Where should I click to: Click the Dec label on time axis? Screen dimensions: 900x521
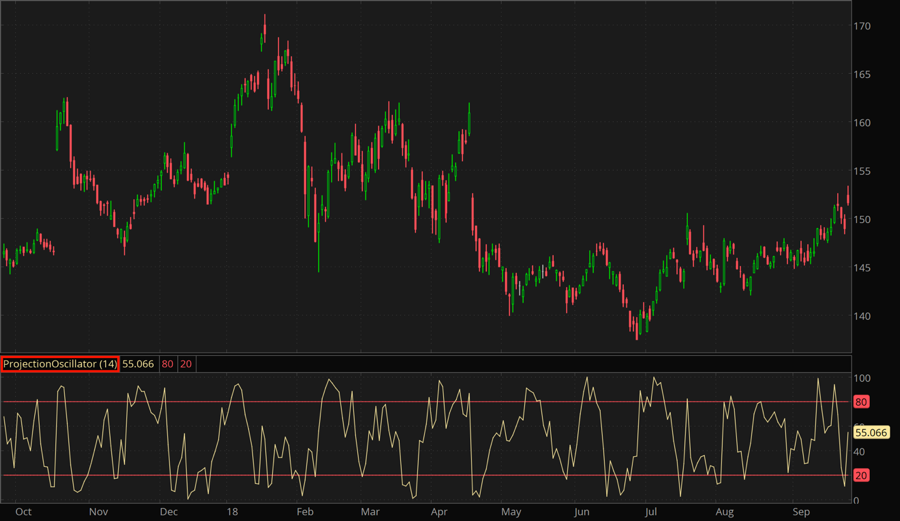point(168,512)
